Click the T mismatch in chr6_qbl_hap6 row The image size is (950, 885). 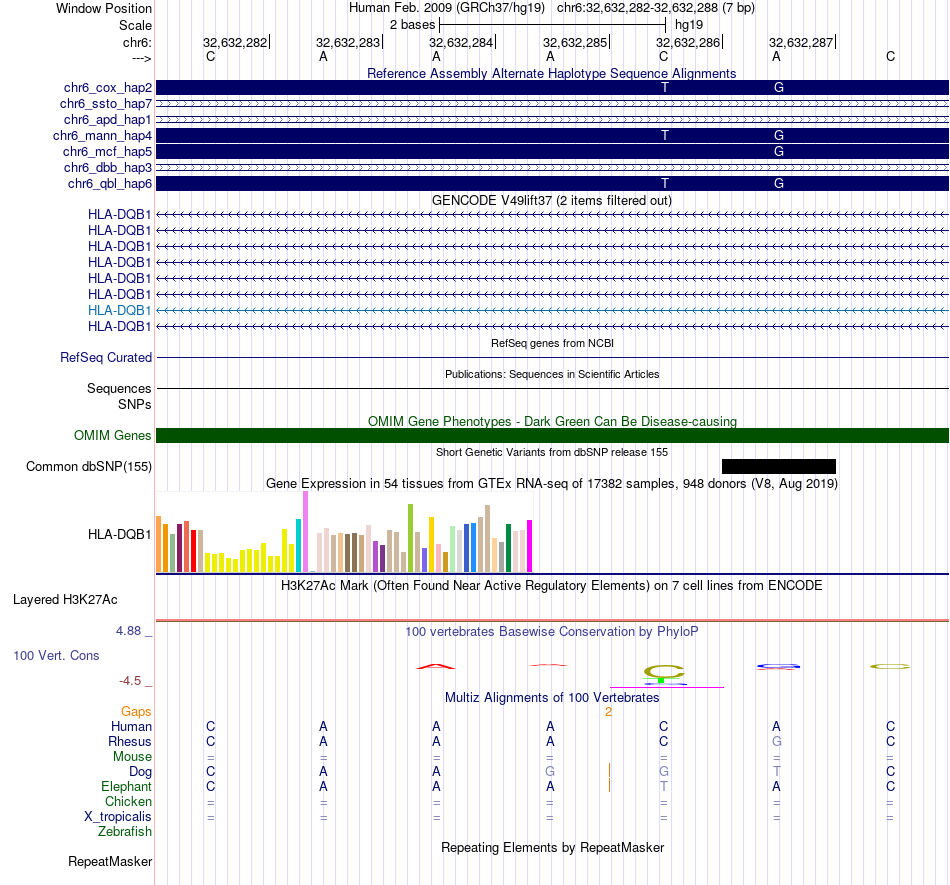pyautogui.click(x=665, y=184)
